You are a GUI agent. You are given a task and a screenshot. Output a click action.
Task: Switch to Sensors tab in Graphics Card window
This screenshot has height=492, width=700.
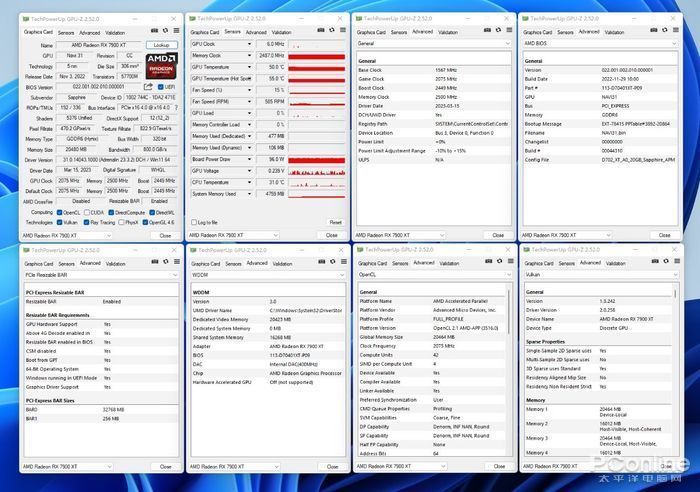66,33
